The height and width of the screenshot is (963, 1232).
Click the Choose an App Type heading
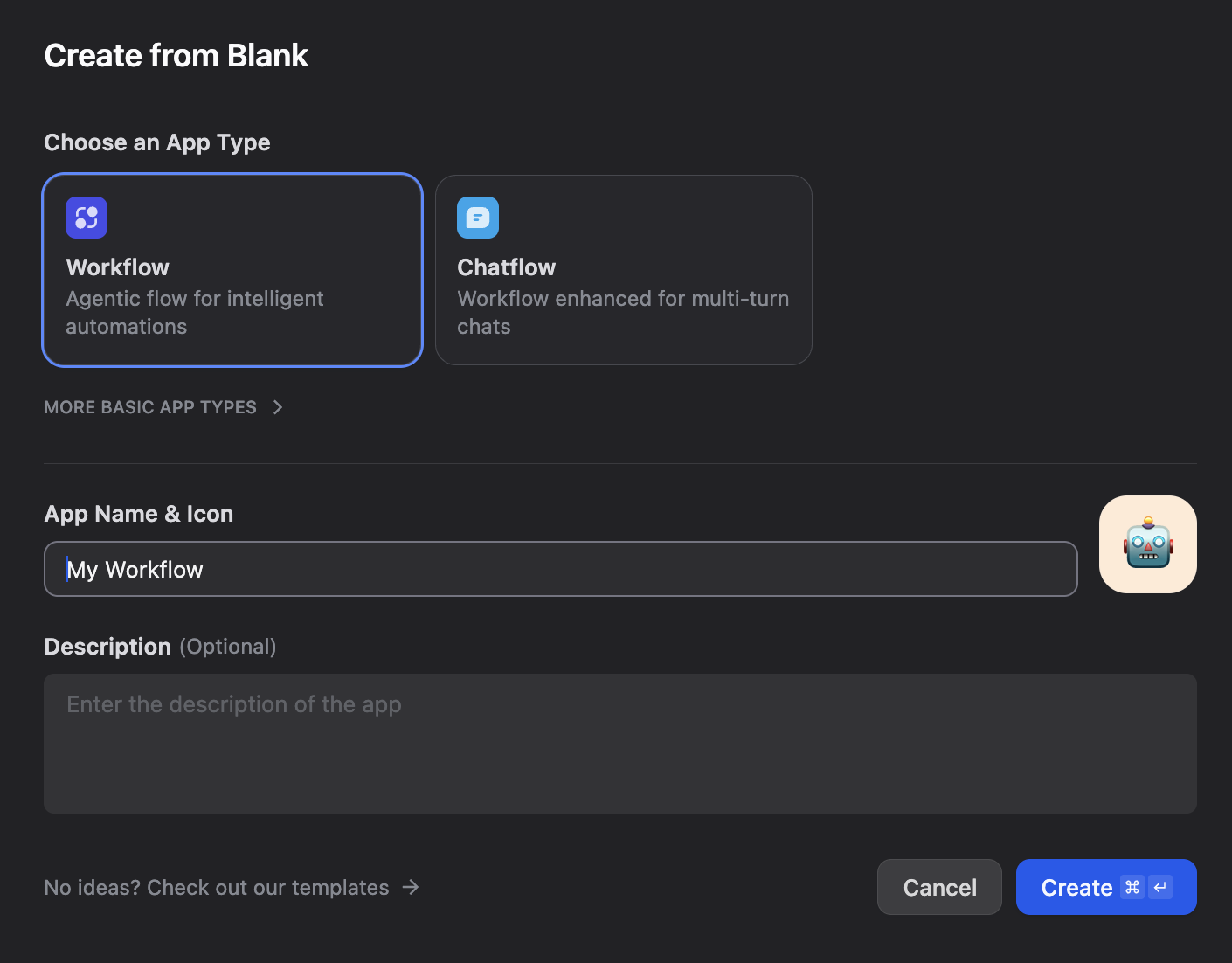click(x=156, y=142)
